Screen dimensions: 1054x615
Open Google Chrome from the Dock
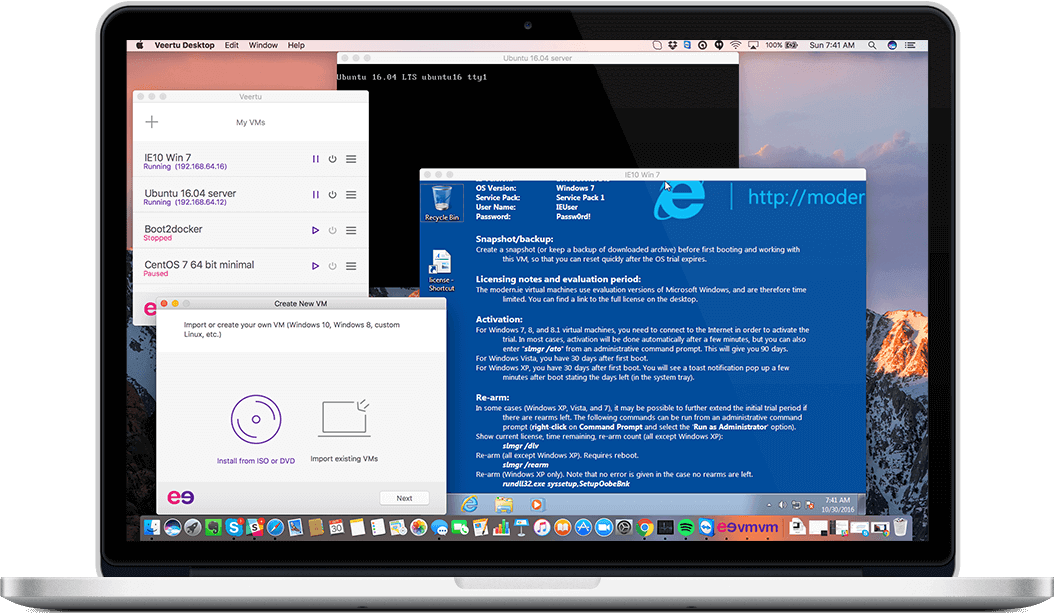click(645, 528)
